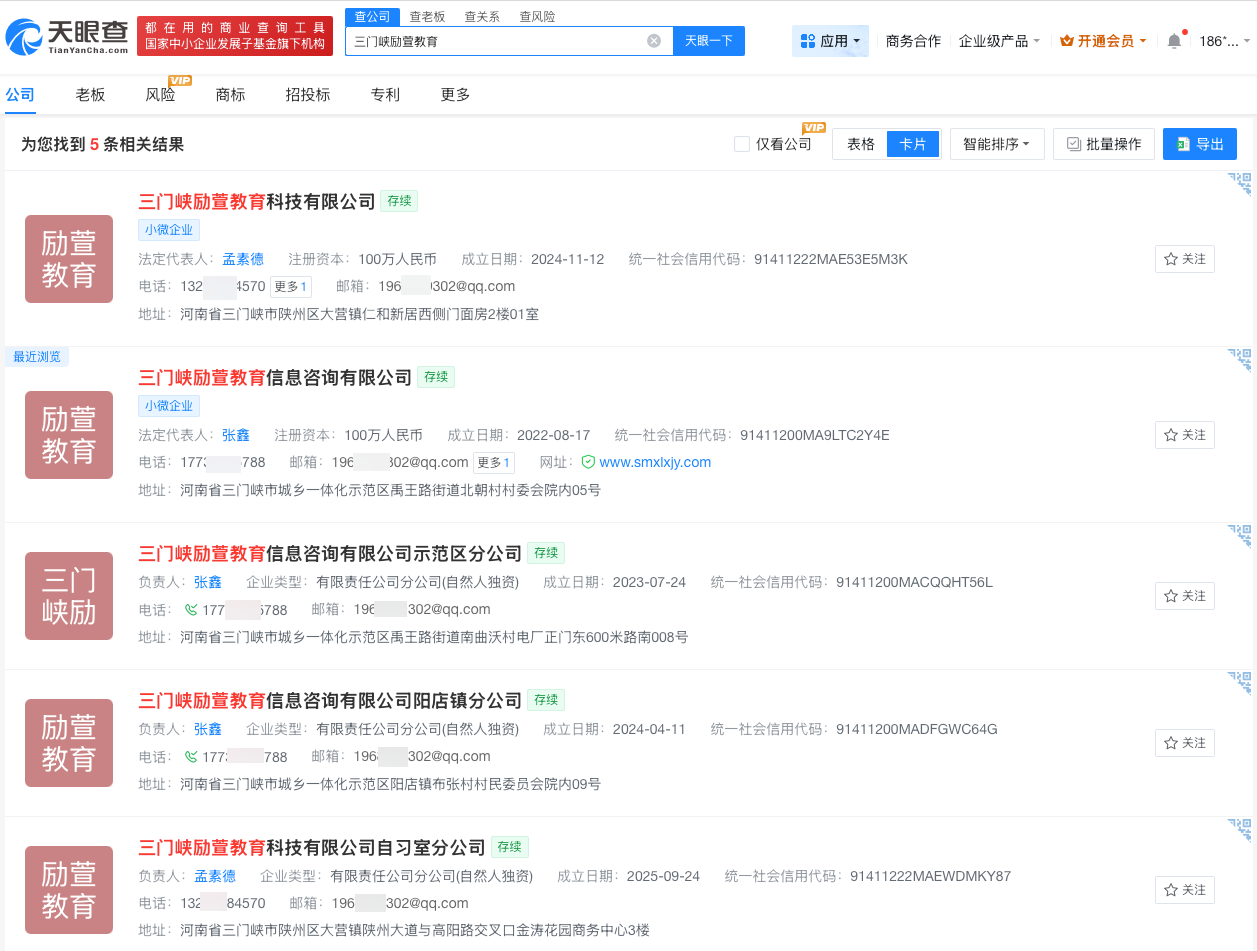Visit www.smxlxjy.com website link
Image resolution: width=1257 pixels, height=951 pixels.
(x=655, y=462)
